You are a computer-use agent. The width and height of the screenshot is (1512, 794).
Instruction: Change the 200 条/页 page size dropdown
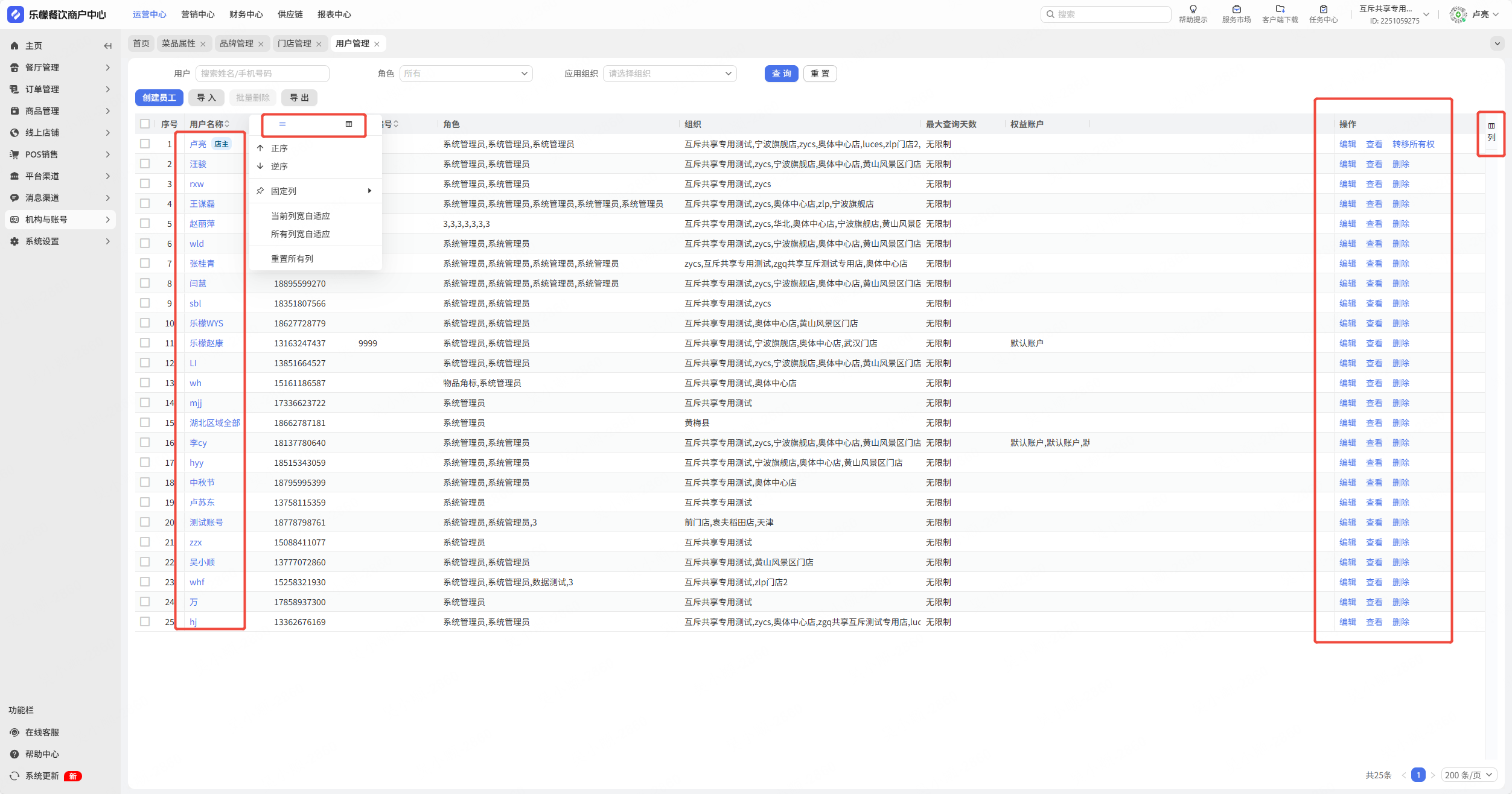click(1469, 775)
